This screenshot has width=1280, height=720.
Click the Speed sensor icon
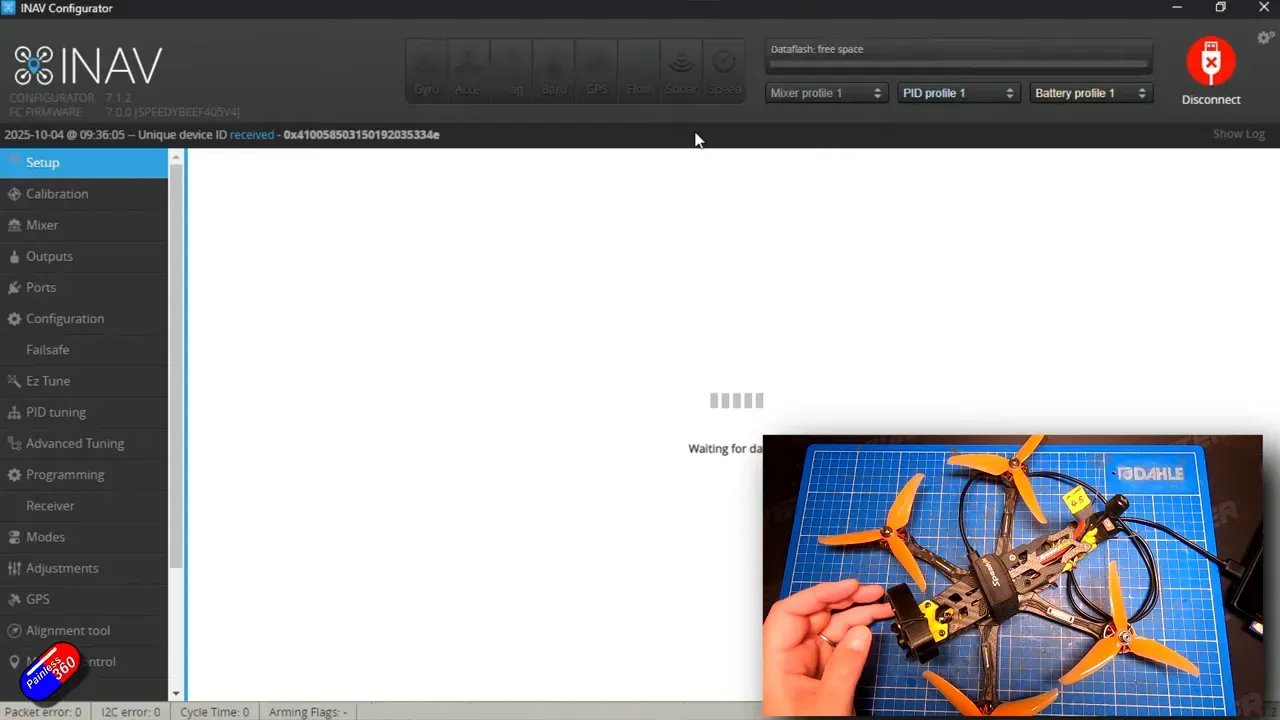pos(724,71)
